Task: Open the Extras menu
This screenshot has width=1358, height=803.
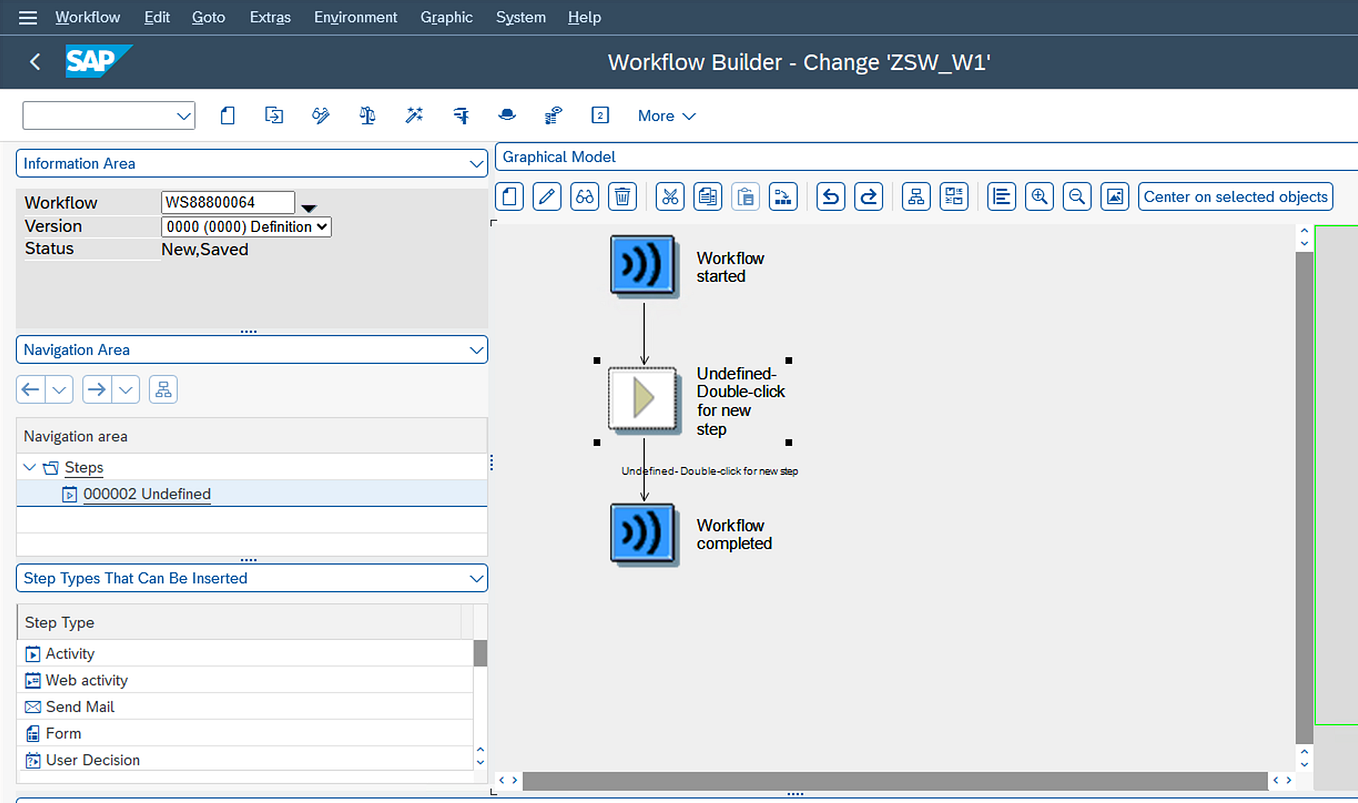Action: click(x=270, y=17)
